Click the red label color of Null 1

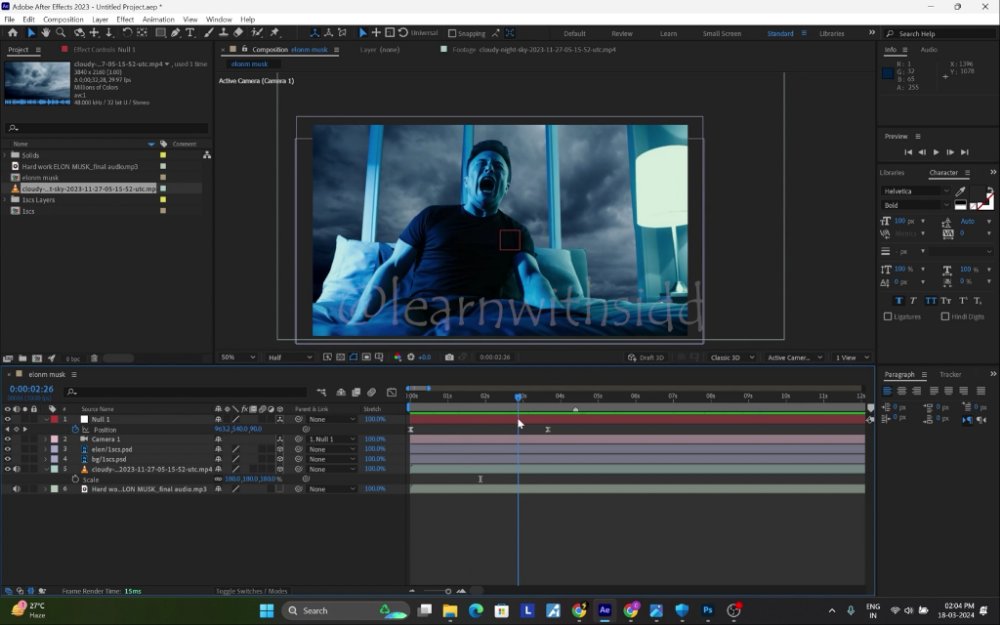click(55, 419)
